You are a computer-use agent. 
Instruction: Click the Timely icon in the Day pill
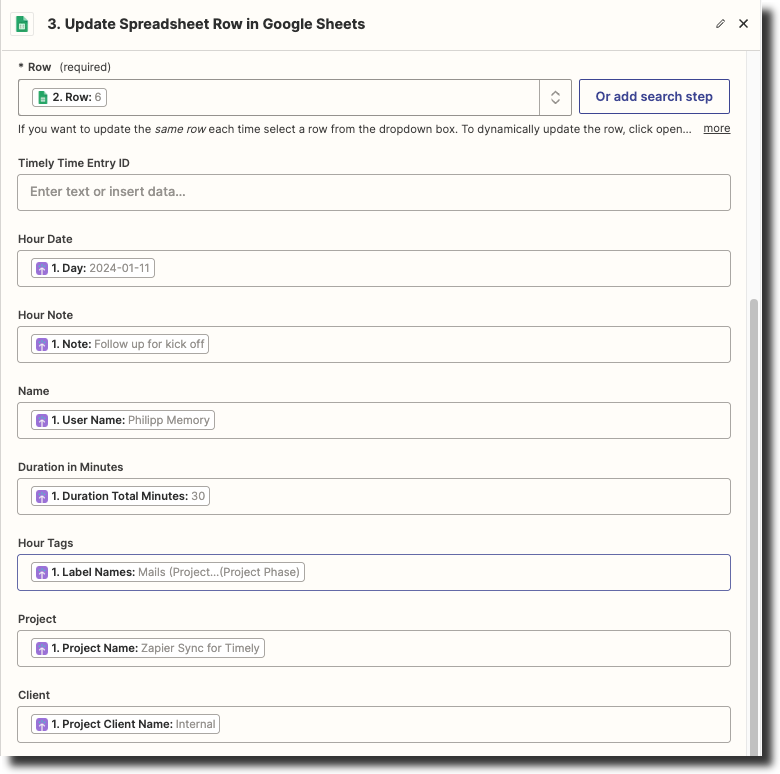42,269
